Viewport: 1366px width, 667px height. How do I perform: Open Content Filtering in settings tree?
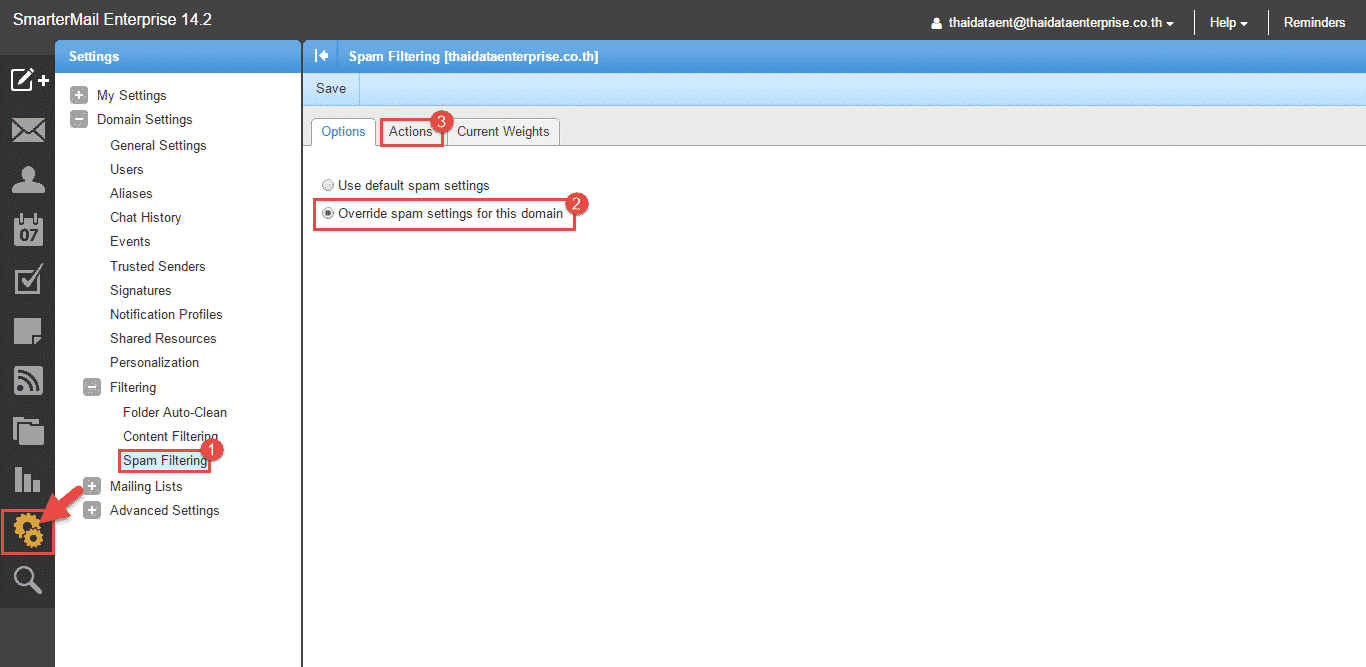click(170, 437)
